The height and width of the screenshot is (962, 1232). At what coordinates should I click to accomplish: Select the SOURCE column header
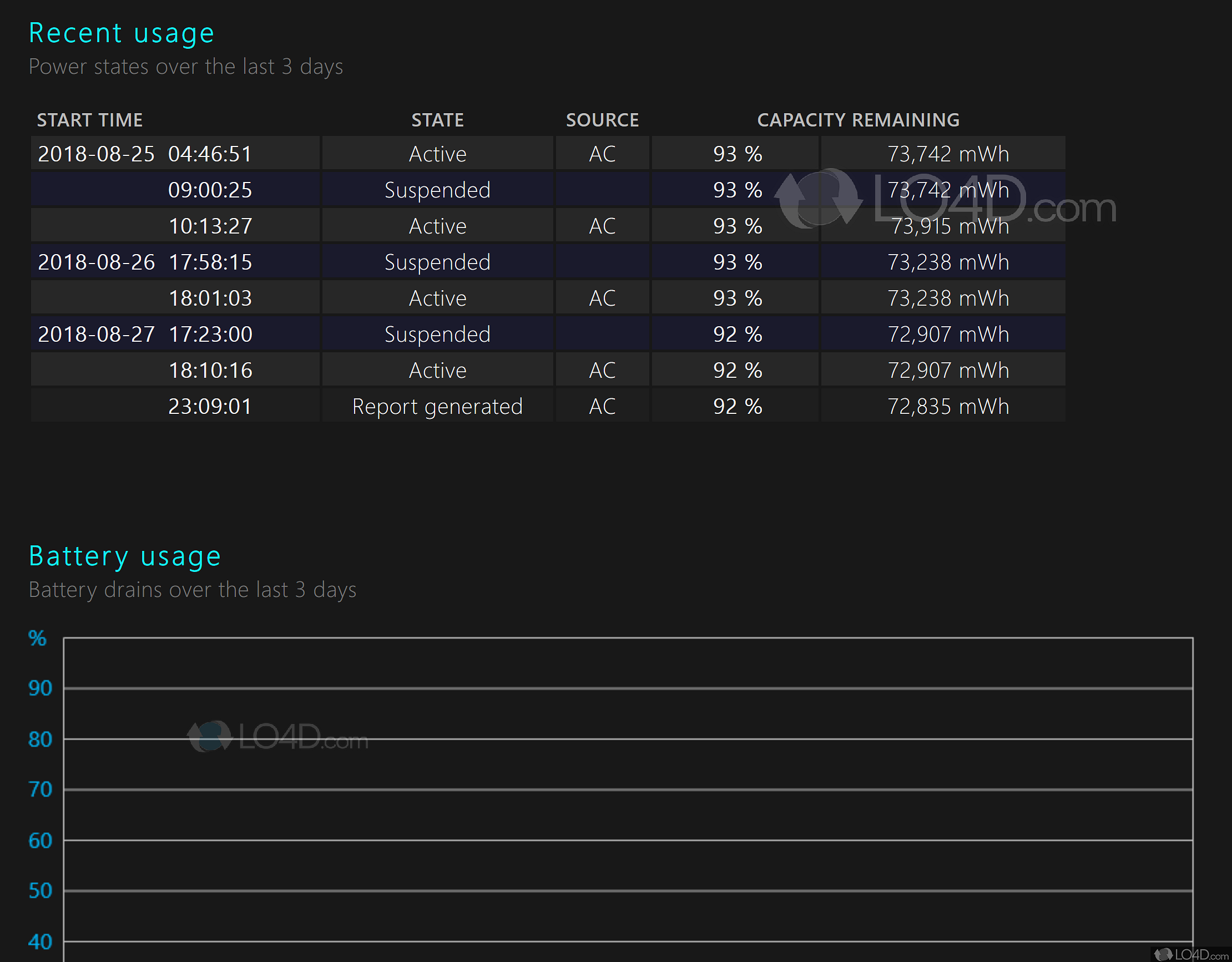point(602,119)
